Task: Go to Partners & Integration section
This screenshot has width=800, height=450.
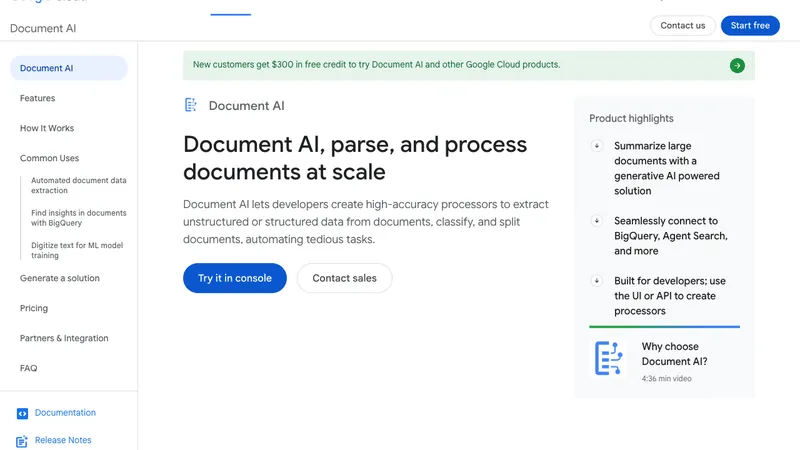Action: pyautogui.click(x=64, y=338)
